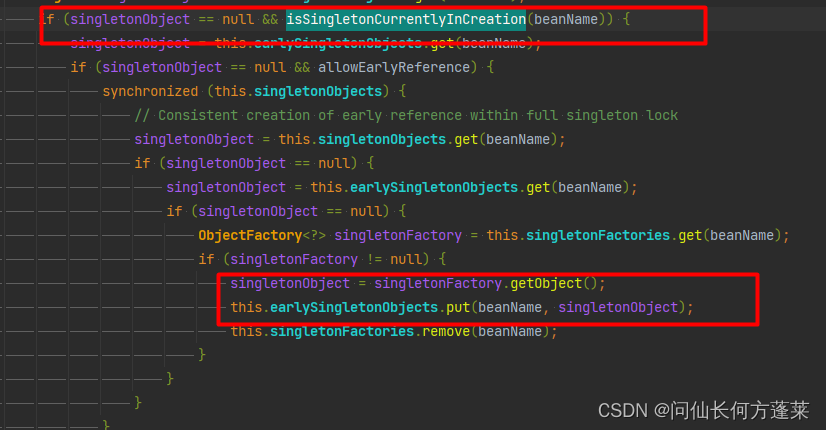Click the ObjectFactory<?> type name
This screenshot has width=826, height=430.
point(262,236)
